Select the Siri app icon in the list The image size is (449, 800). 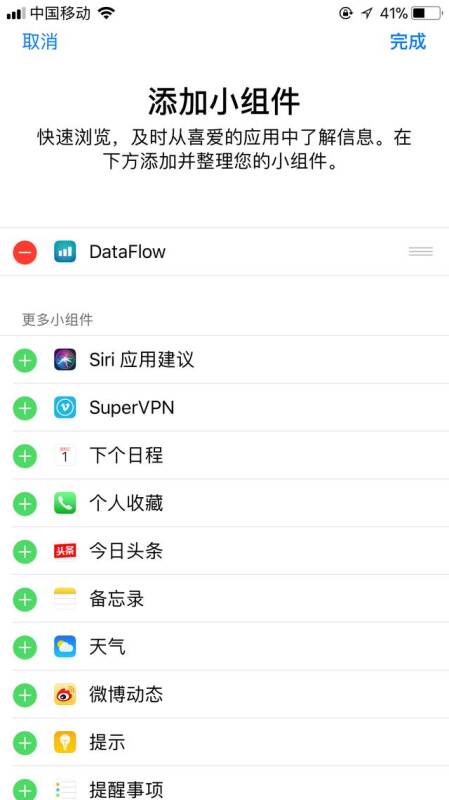tap(65, 360)
